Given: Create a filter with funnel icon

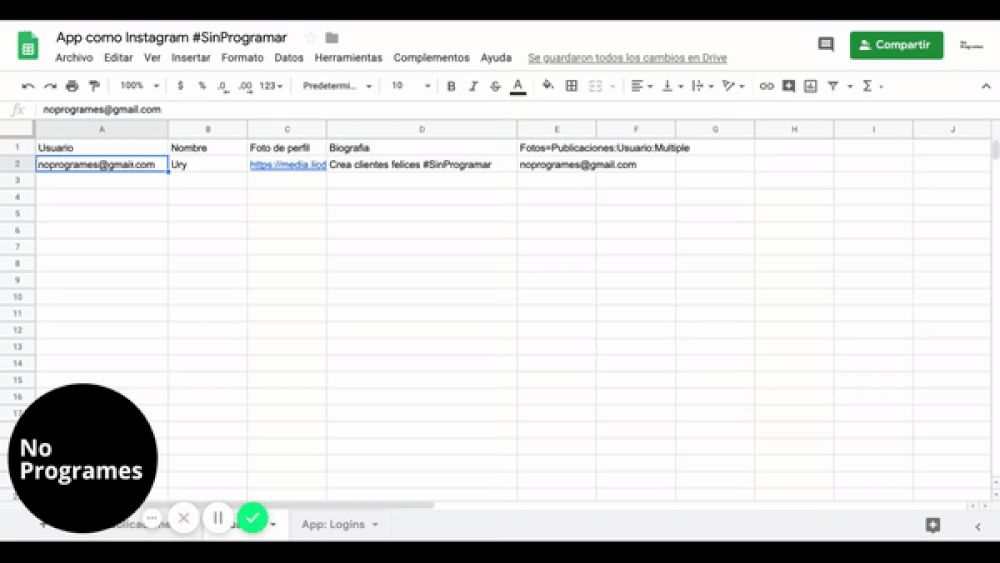Looking at the screenshot, I should (x=833, y=86).
